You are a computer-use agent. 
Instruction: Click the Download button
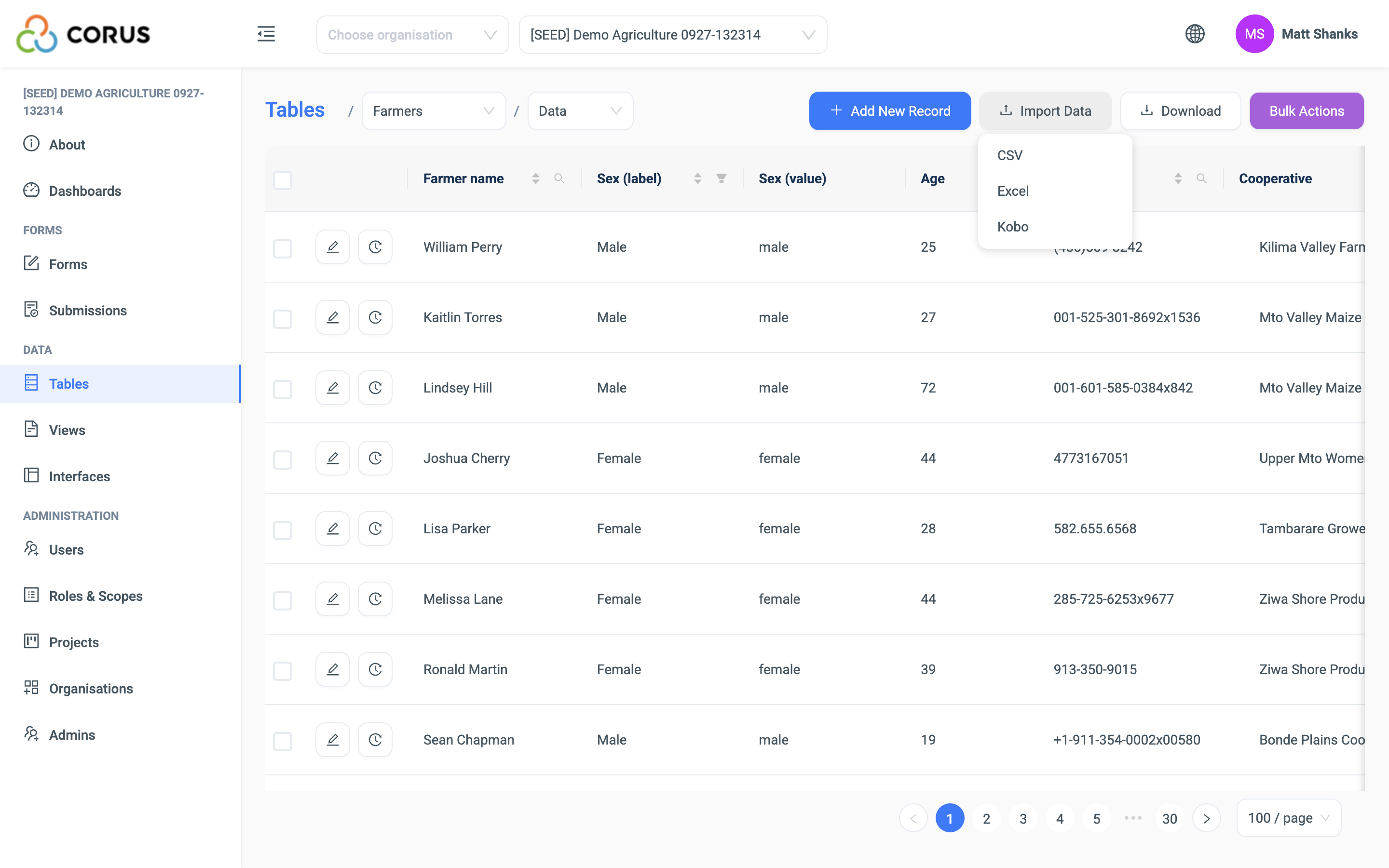tap(1180, 111)
